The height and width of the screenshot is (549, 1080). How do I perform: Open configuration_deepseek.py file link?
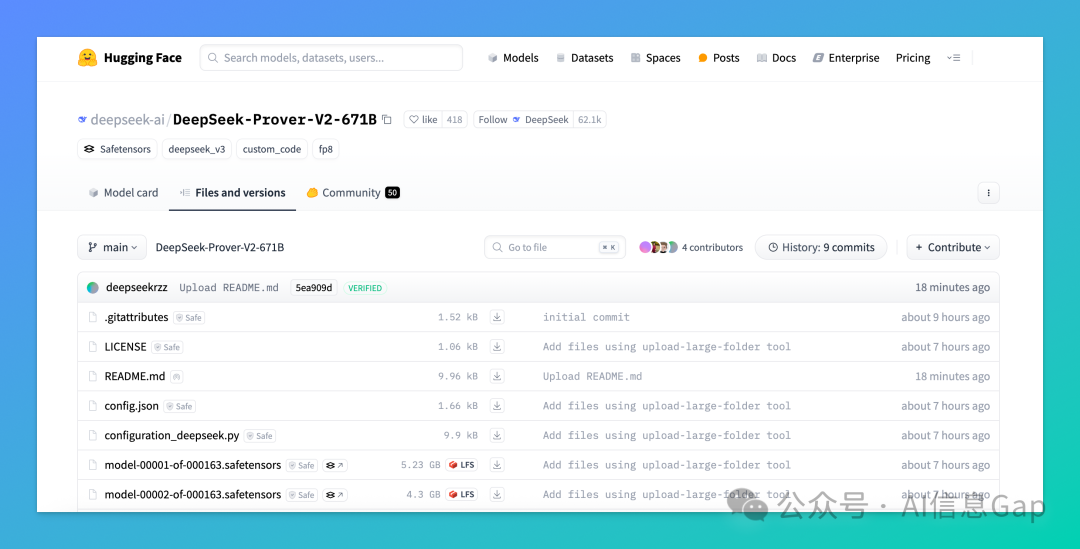click(172, 435)
